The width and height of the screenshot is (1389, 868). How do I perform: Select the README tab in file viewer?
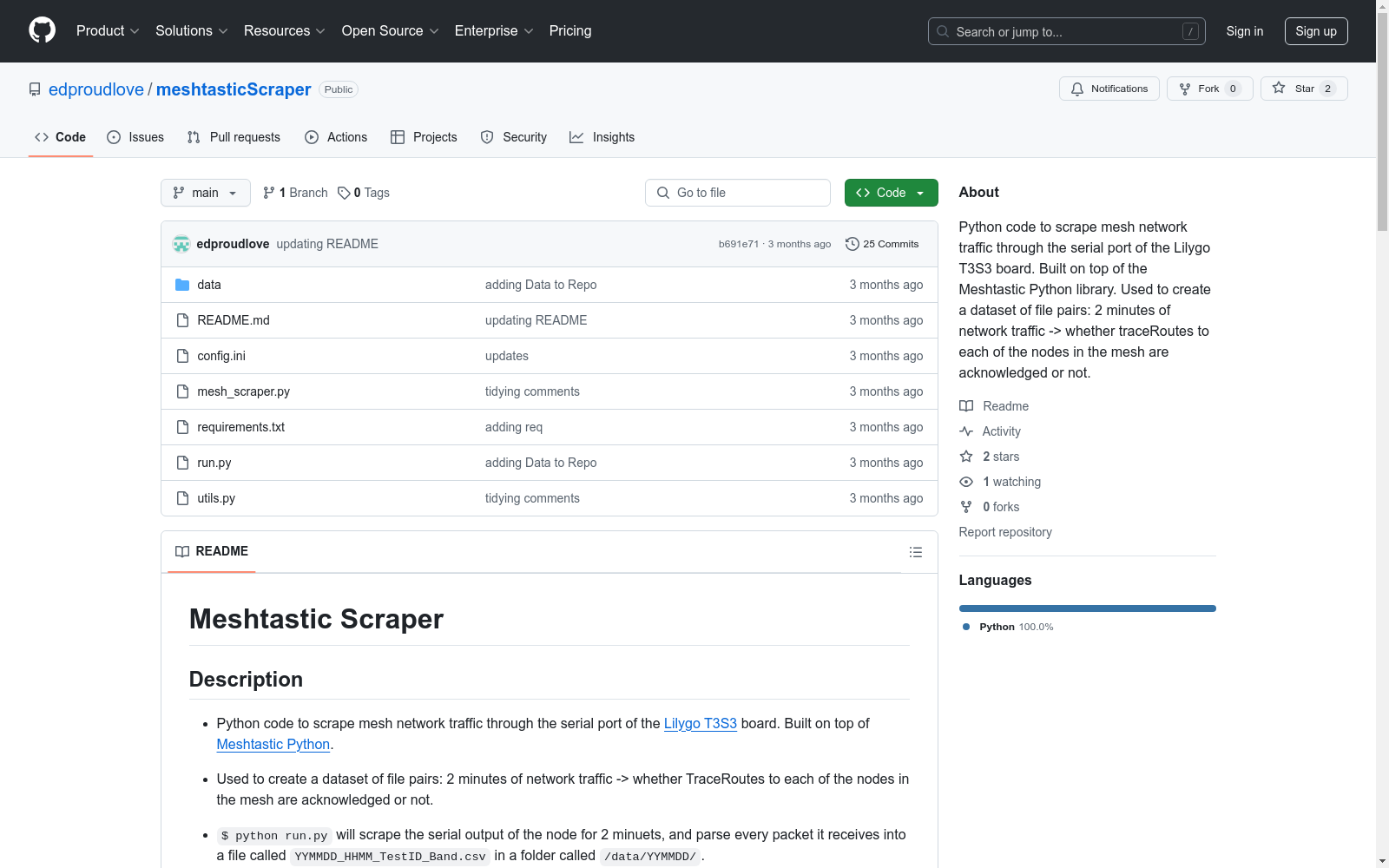click(212, 551)
